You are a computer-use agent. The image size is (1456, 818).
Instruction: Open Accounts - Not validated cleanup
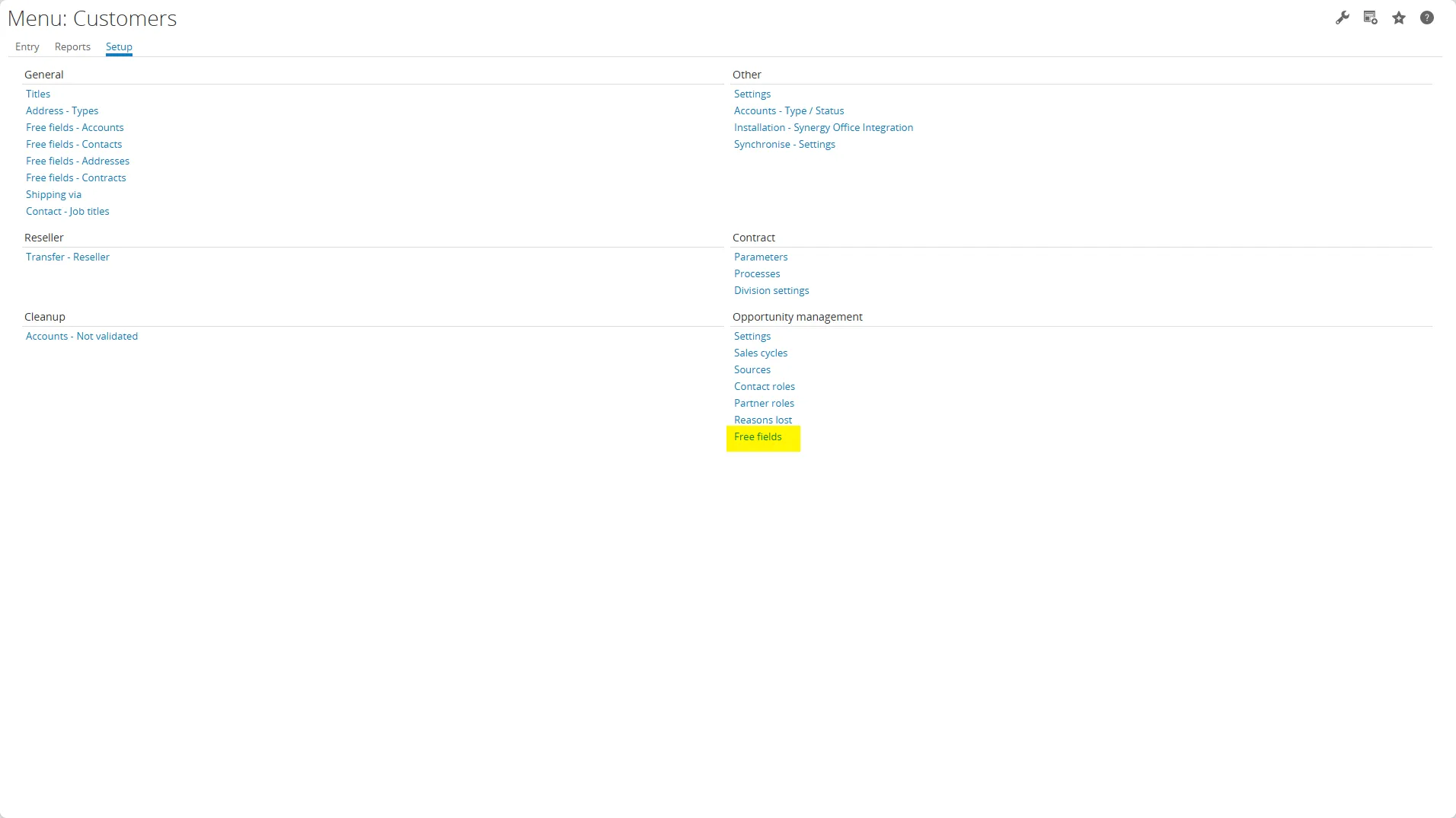(x=81, y=336)
